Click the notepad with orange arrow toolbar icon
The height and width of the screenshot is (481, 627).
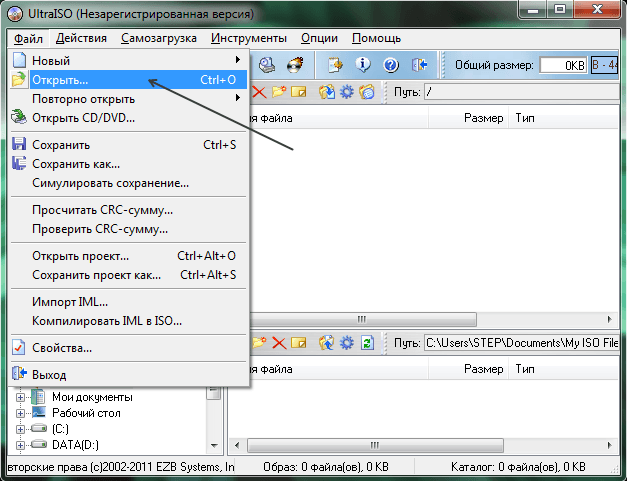[335, 65]
